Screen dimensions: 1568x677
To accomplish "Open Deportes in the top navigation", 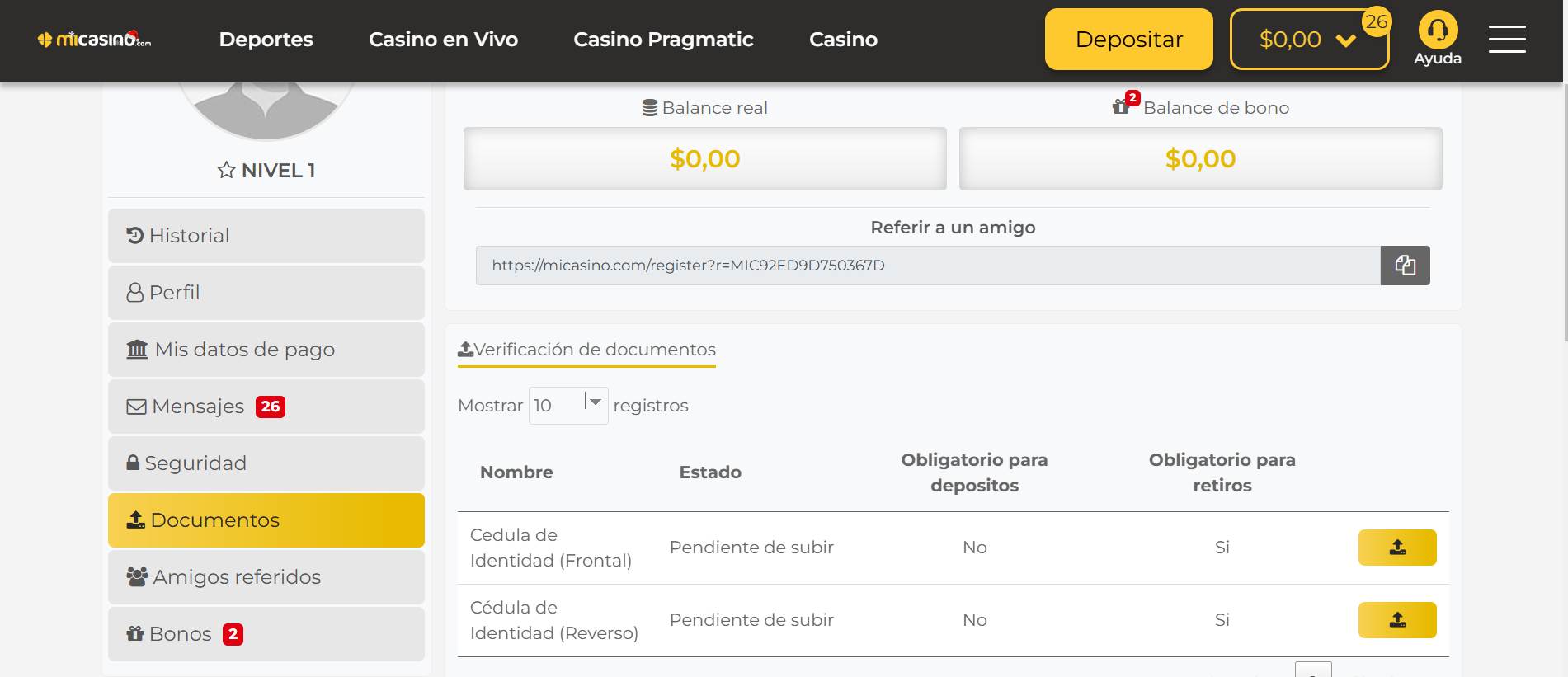I will [266, 40].
